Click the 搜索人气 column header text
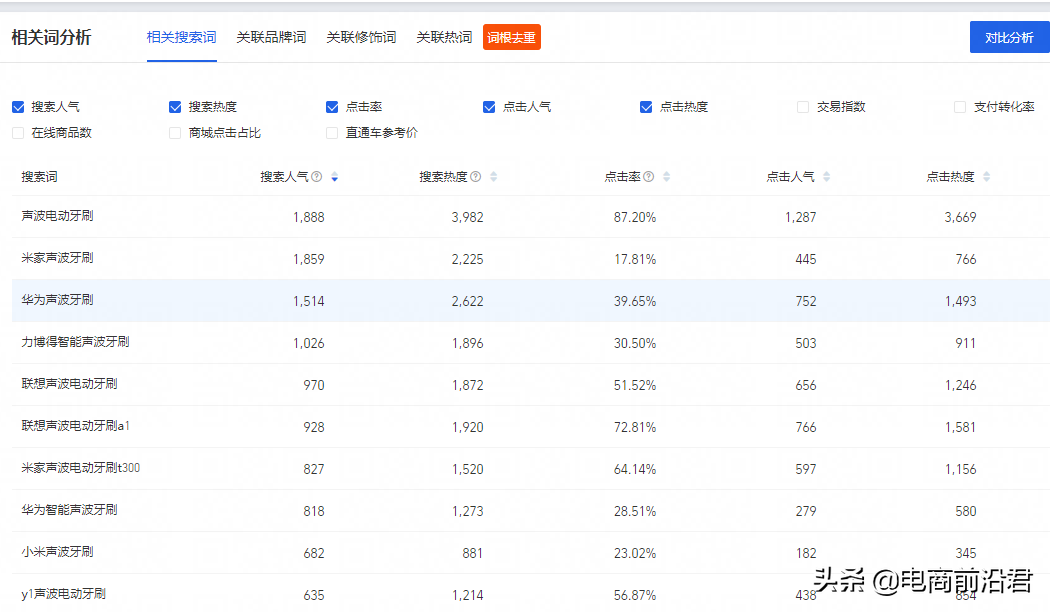This screenshot has width=1051, height=612. (284, 177)
